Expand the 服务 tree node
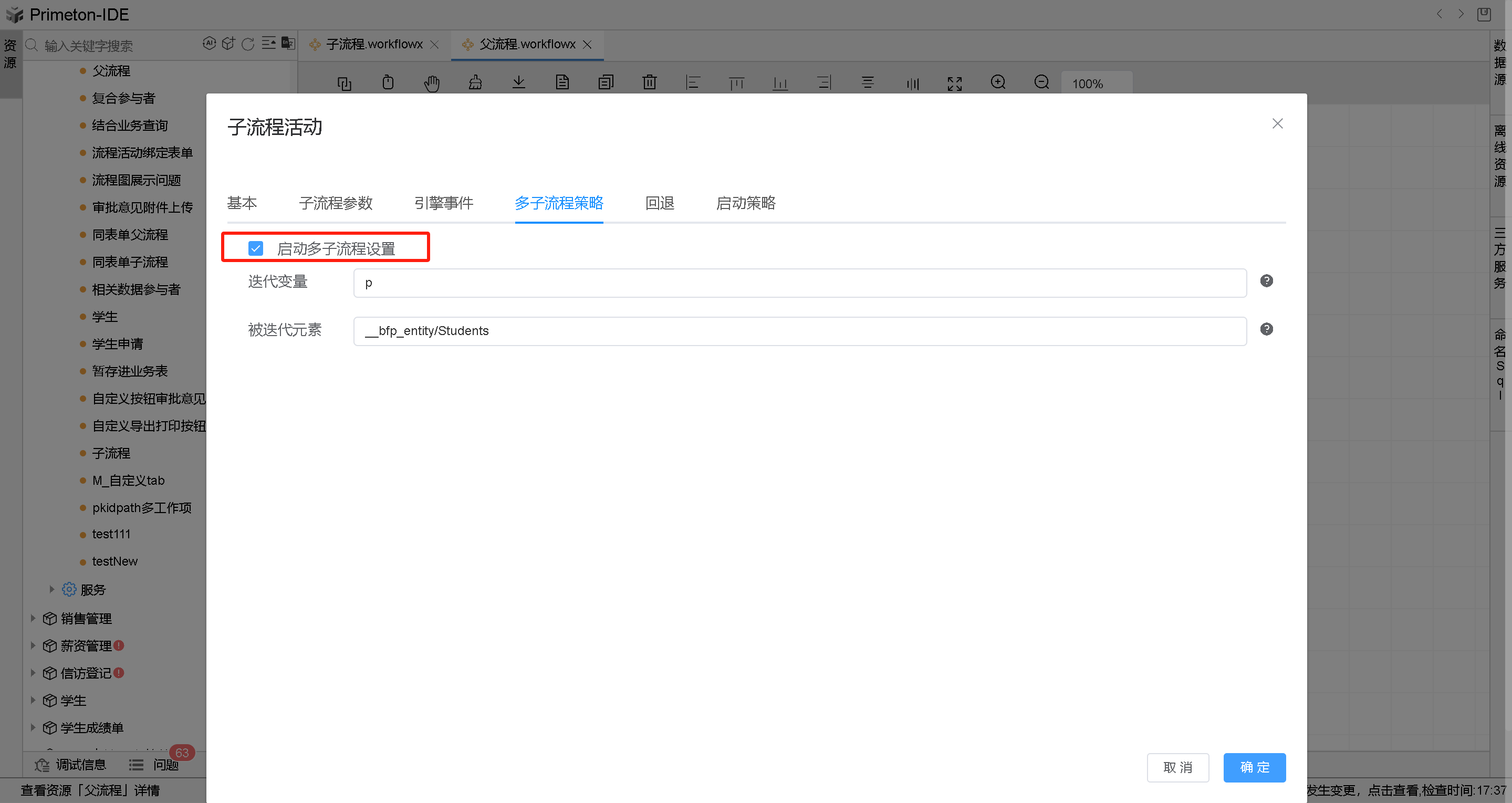 [51, 589]
